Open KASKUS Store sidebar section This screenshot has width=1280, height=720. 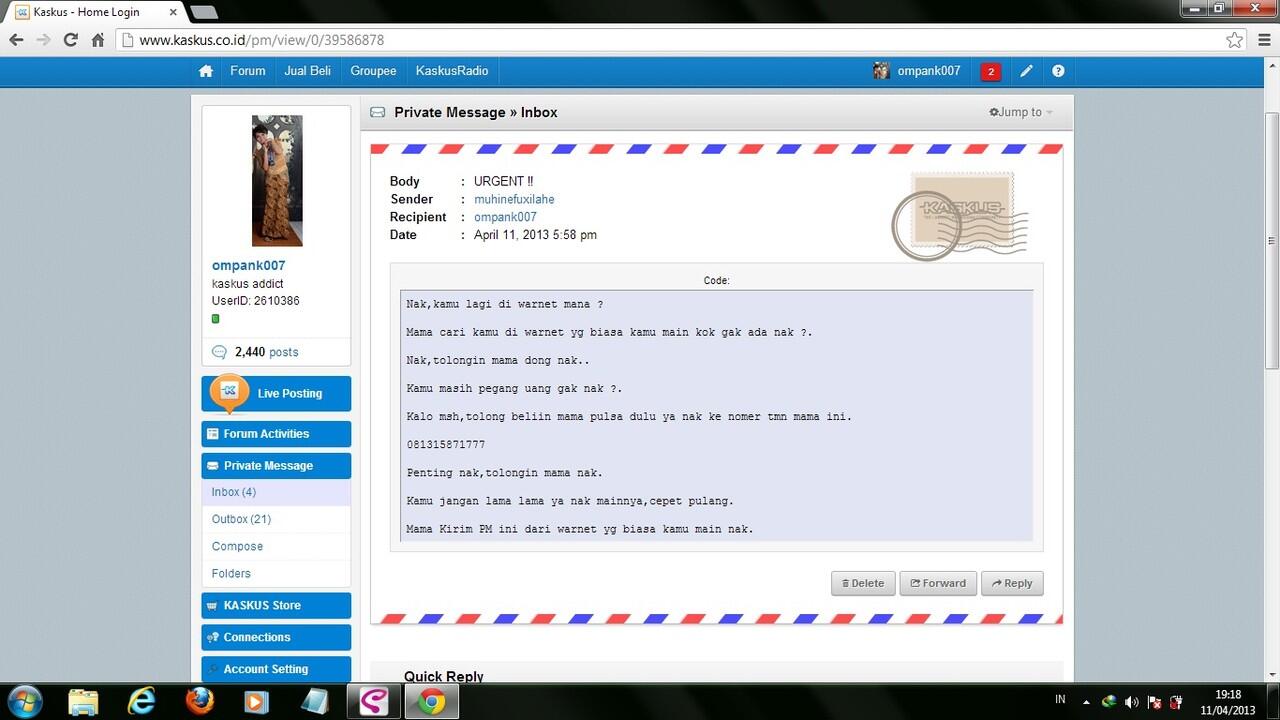[276, 605]
